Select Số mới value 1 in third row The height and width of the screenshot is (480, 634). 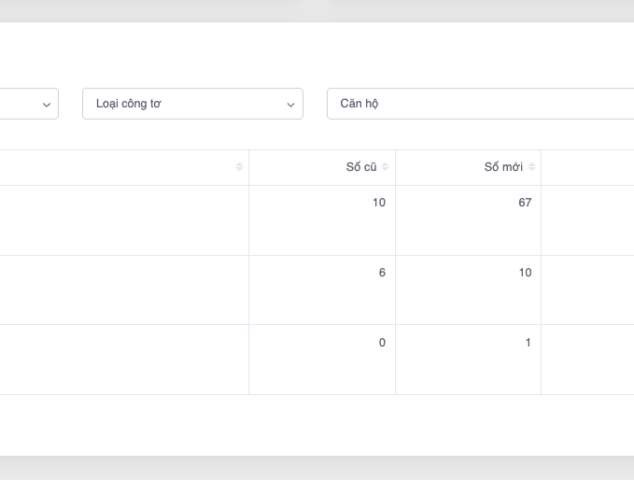tap(527, 343)
